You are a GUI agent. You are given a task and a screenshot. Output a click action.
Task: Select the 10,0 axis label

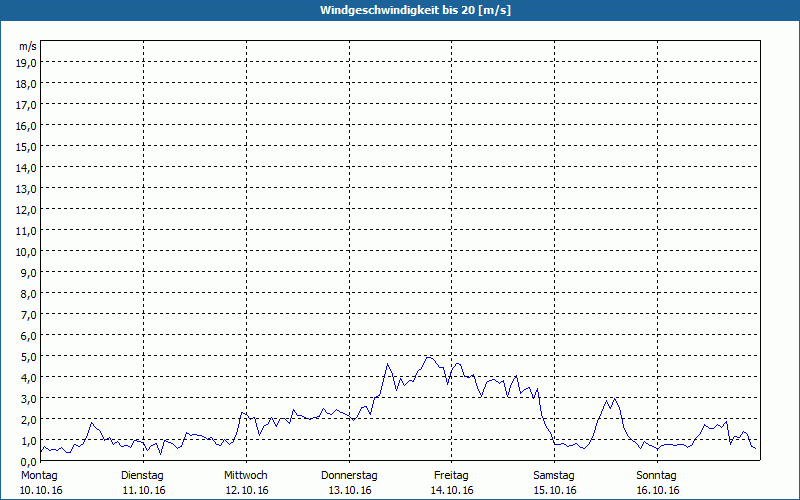pos(26,252)
